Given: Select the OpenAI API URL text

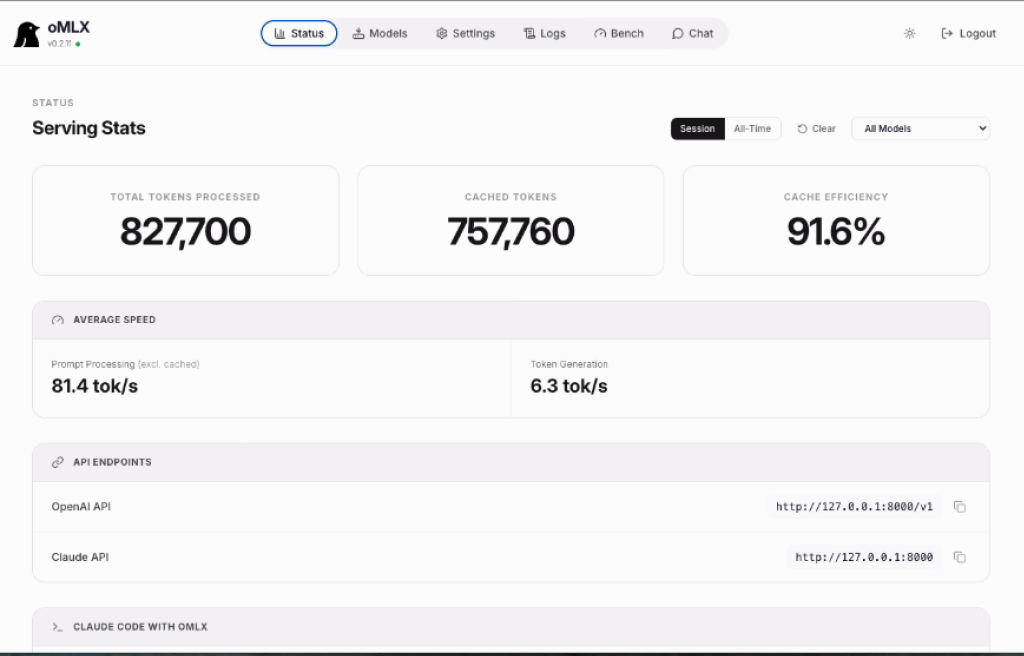Looking at the screenshot, I should click(854, 507).
